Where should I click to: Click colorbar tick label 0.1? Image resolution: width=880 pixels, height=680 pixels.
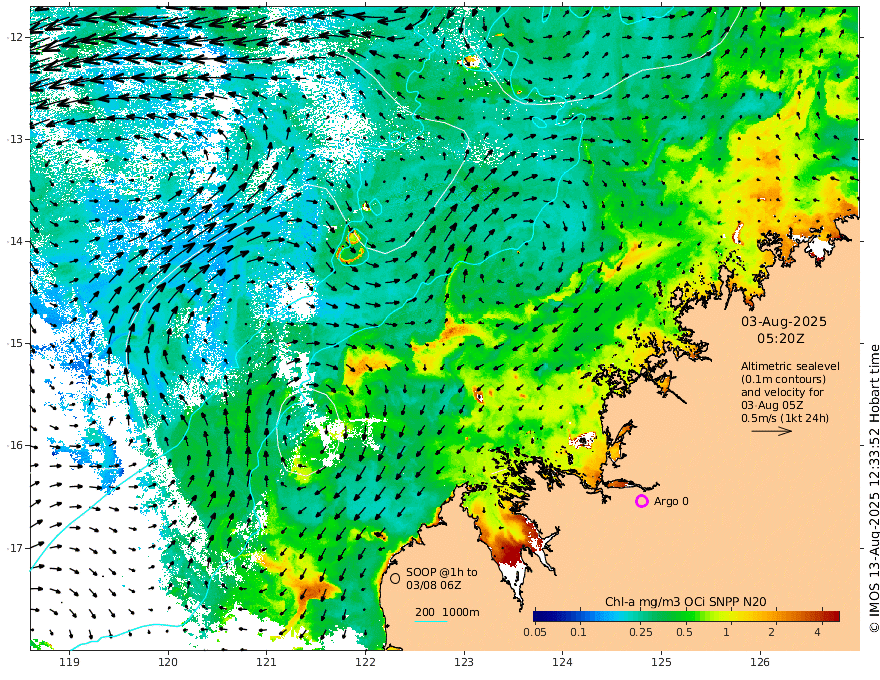578,632
